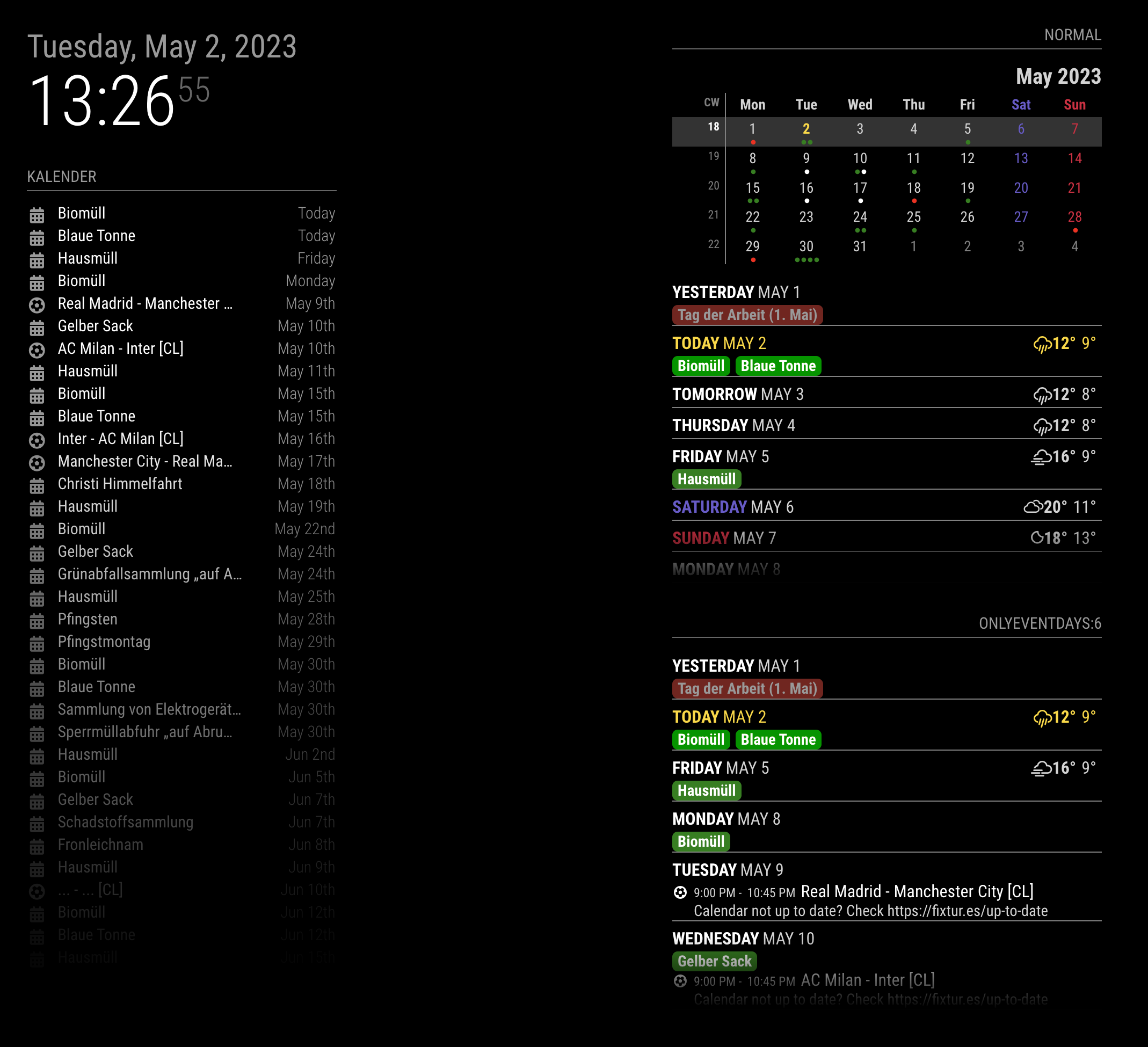Image resolution: width=1148 pixels, height=1047 pixels.
Task: Click the Sat column header
Action: pos(1020,105)
